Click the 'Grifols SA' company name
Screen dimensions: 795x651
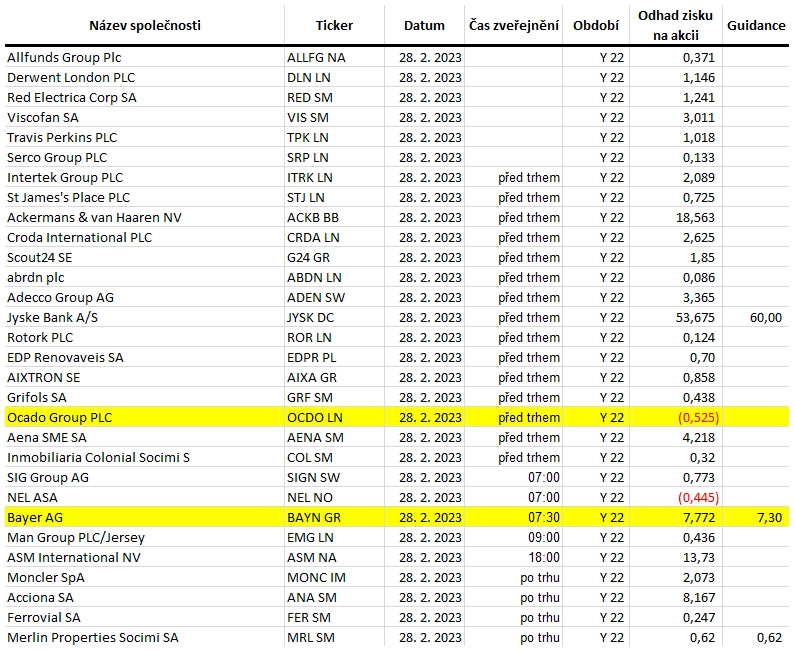[37, 398]
